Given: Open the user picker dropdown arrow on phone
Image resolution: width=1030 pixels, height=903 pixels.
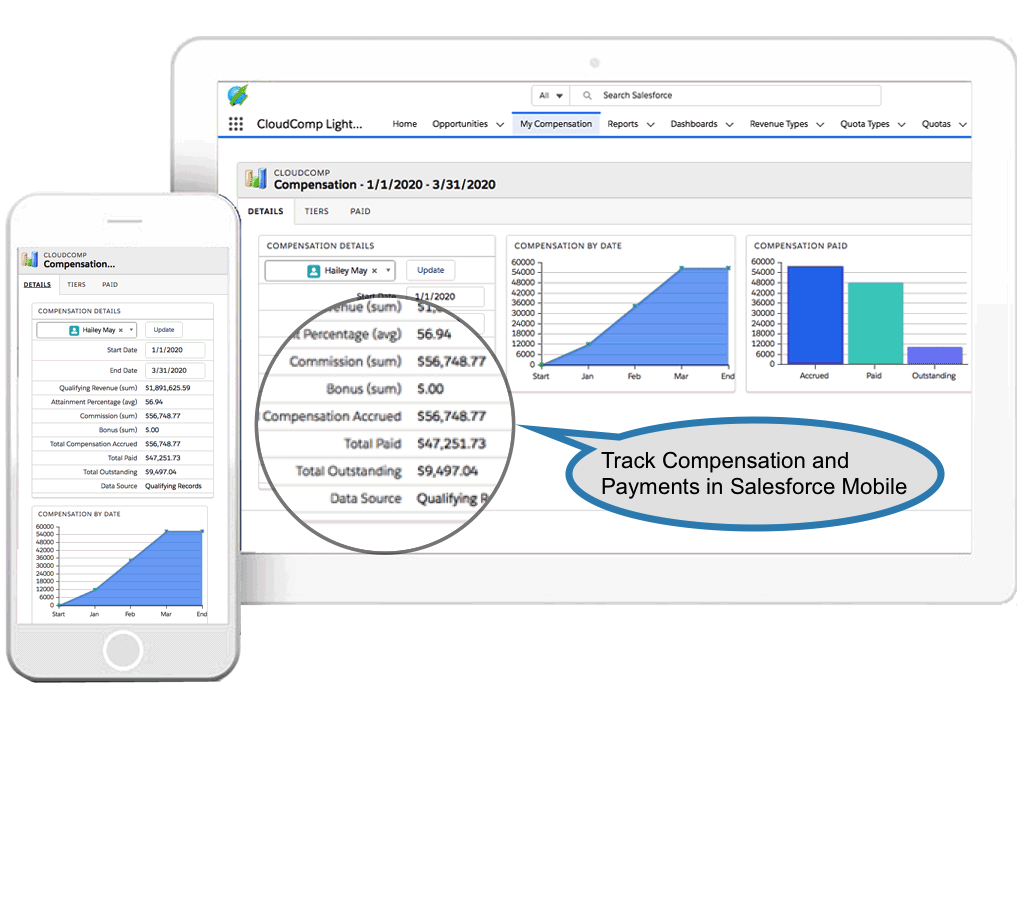Looking at the screenshot, I should [131, 330].
